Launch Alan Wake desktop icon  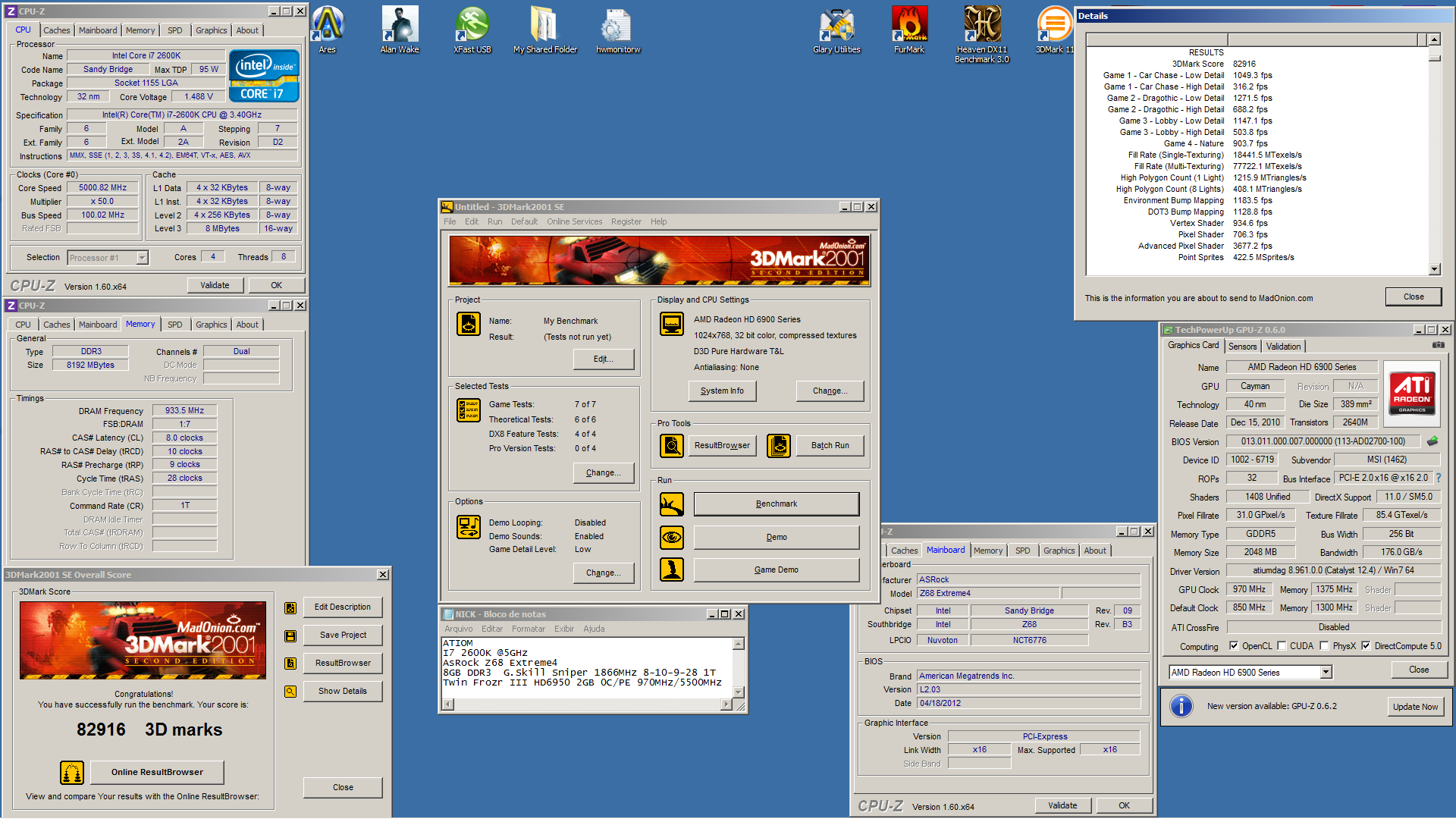click(x=400, y=30)
